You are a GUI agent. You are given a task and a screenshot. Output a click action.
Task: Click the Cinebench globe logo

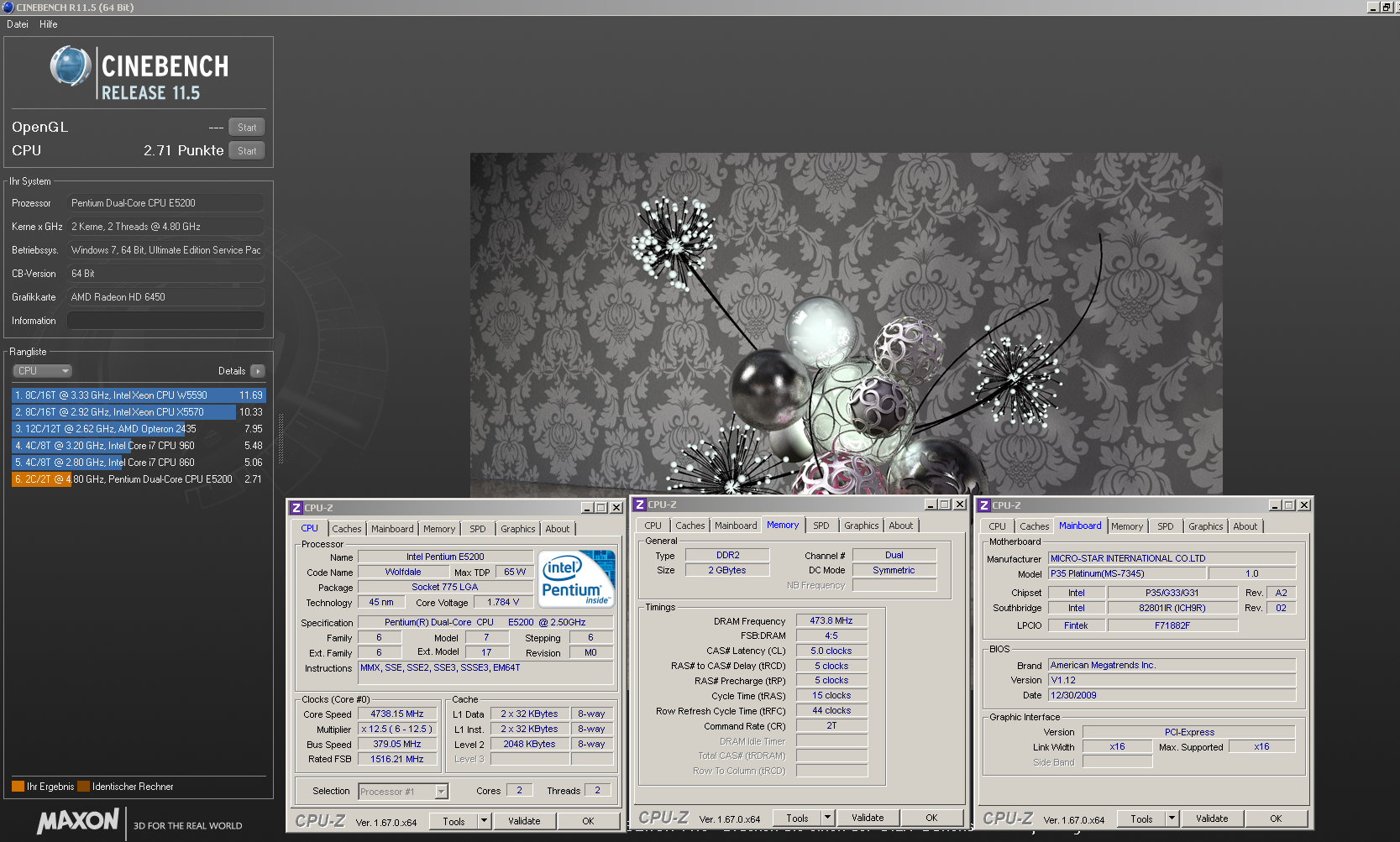[71, 66]
